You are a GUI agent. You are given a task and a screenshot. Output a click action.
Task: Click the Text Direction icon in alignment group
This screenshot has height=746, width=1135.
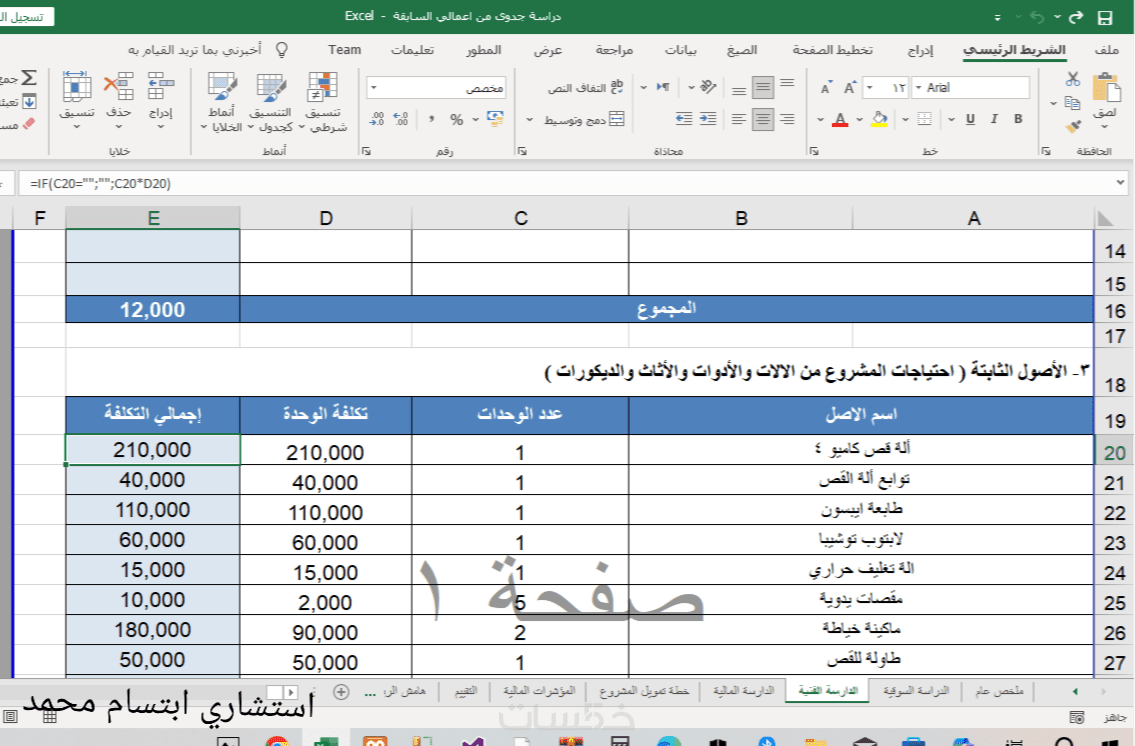coord(662,87)
